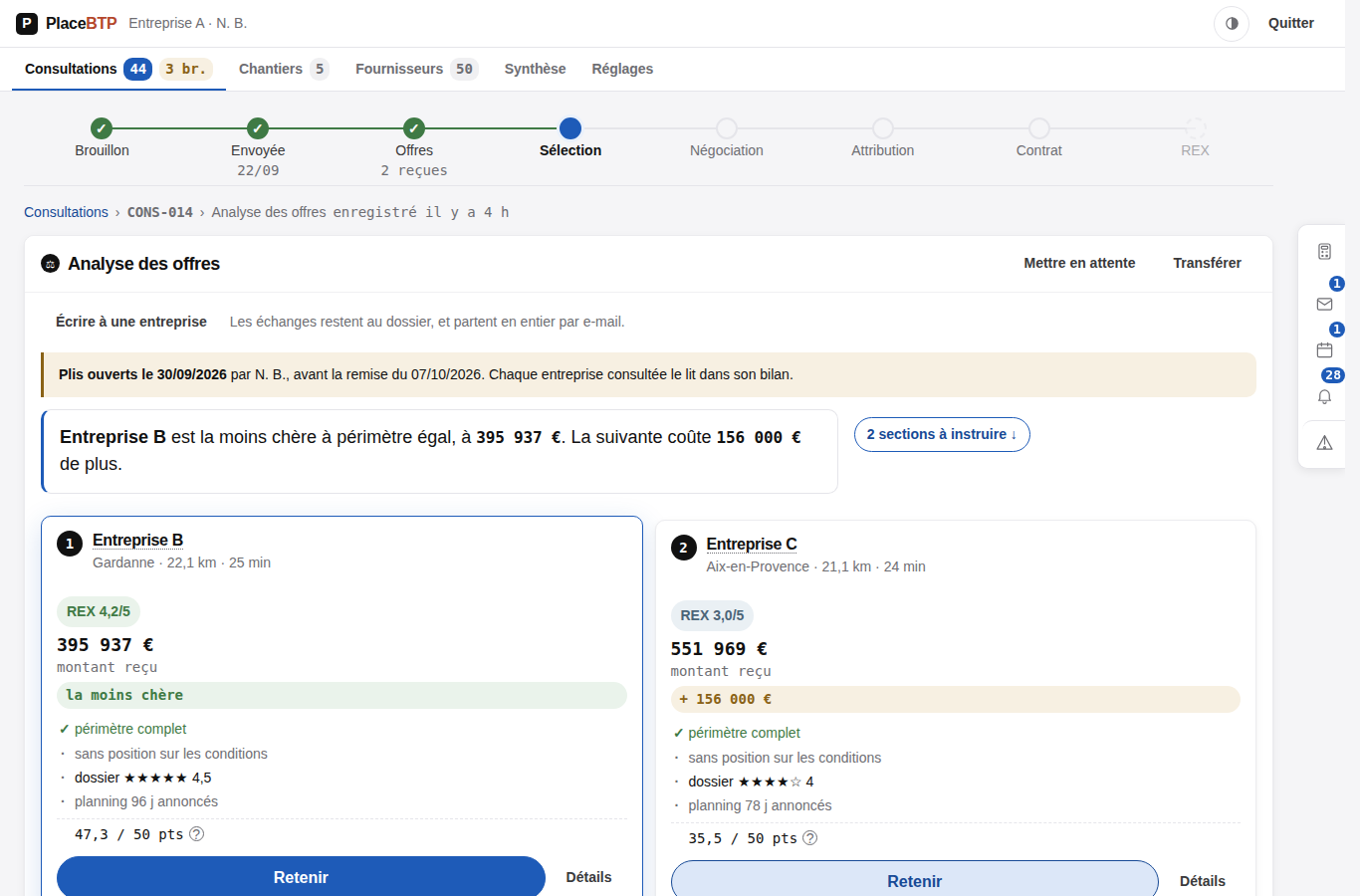Toggle the dark mode contrast icon
Viewport: 1360px width, 896px height.
pyautogui.click(x=1232, y=23)
